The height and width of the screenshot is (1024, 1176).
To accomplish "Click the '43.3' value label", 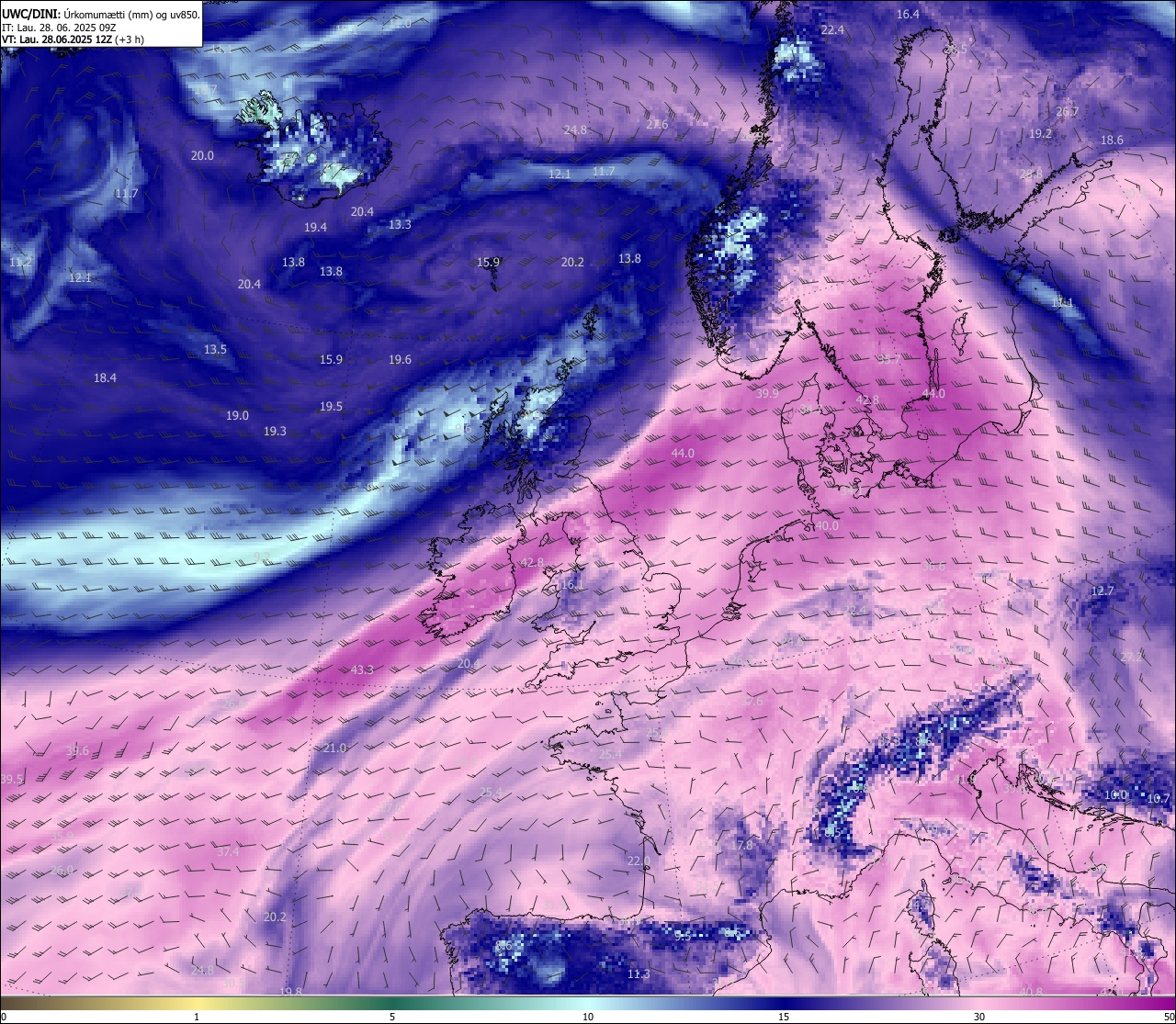I will (x=362, y=670).
